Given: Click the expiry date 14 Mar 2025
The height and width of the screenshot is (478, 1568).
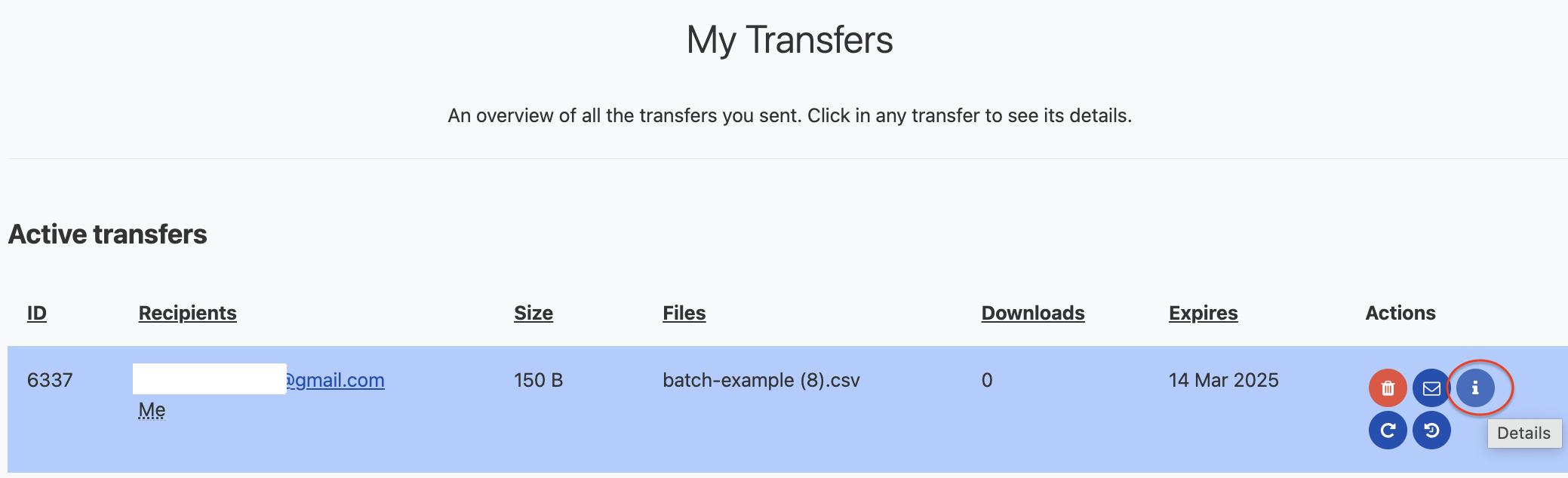Looking at the screenshot, I should 1224,381.
